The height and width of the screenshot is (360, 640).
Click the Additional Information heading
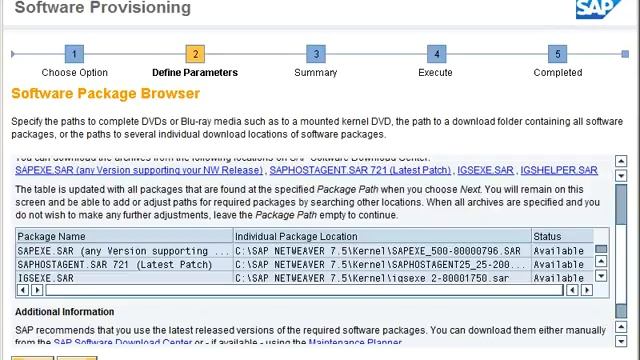64,312
